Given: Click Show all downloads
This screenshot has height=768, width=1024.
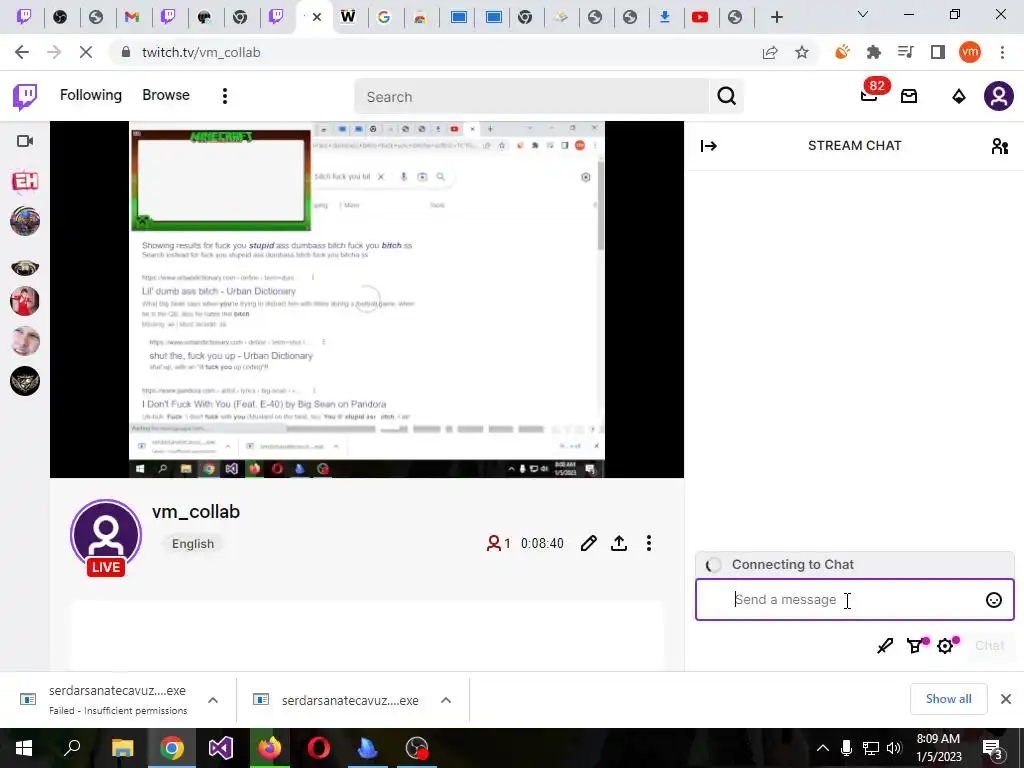Looking at the screenshot, I should 948,699.
